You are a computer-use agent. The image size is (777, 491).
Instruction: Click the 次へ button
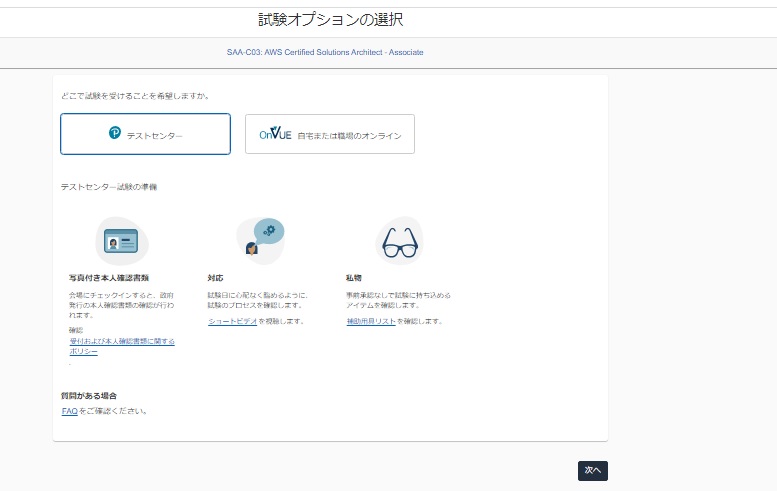(x=593, y=471)
